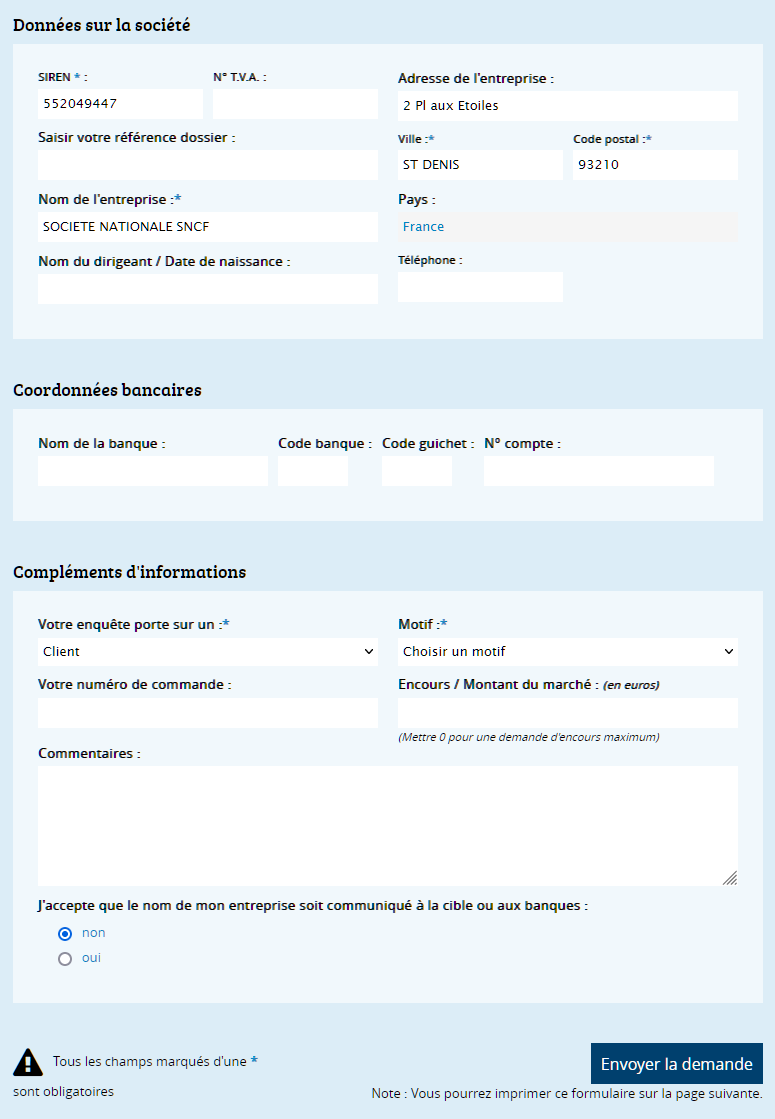The width and height of the screenshot is (775, 1119).
Task: Select the "non" radio button
Action: tap(65, 933)
